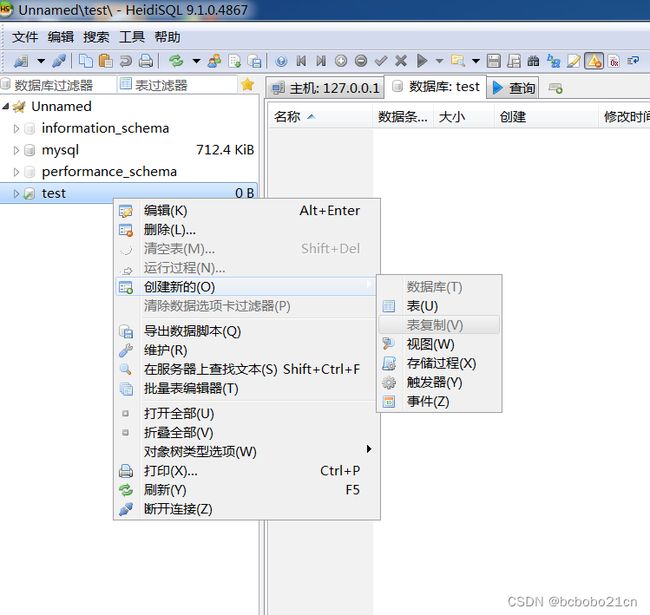Screen dimensions: 650x615
Task: Click the save as snippet icon
Action: click(514, 61)
